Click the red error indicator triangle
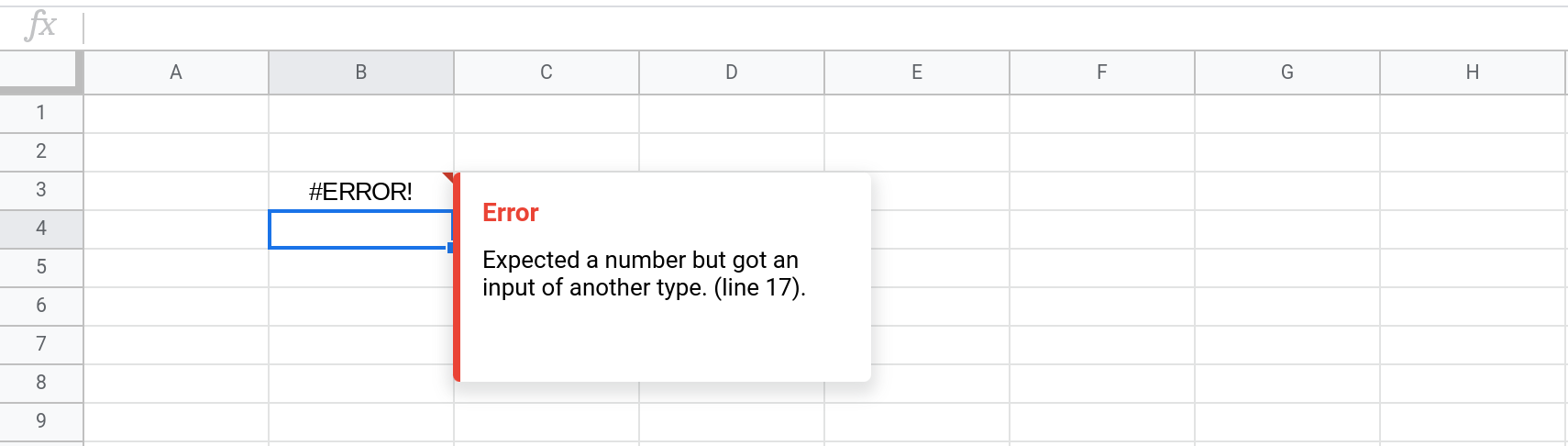 click(448, 176)
